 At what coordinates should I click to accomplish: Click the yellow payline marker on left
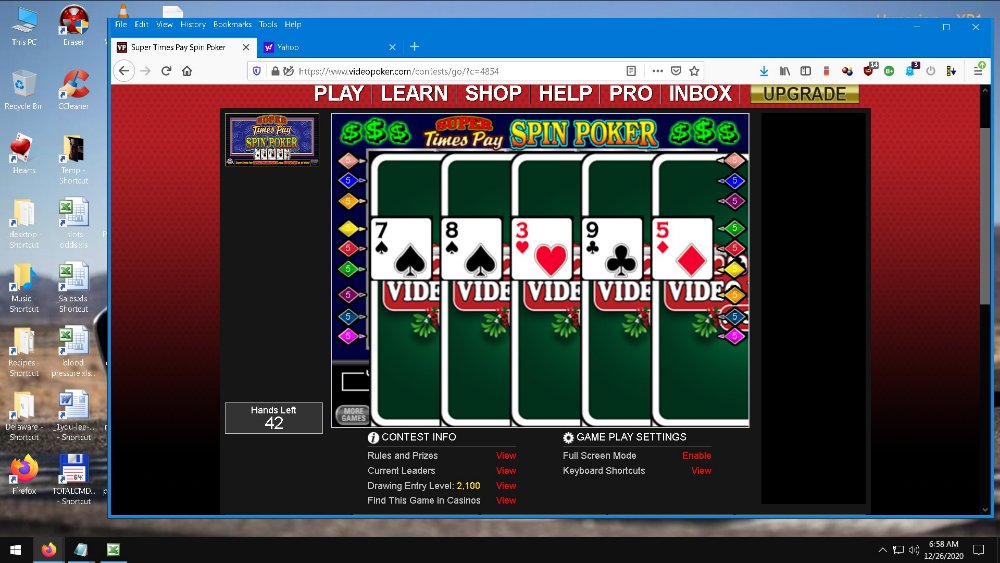349,228
